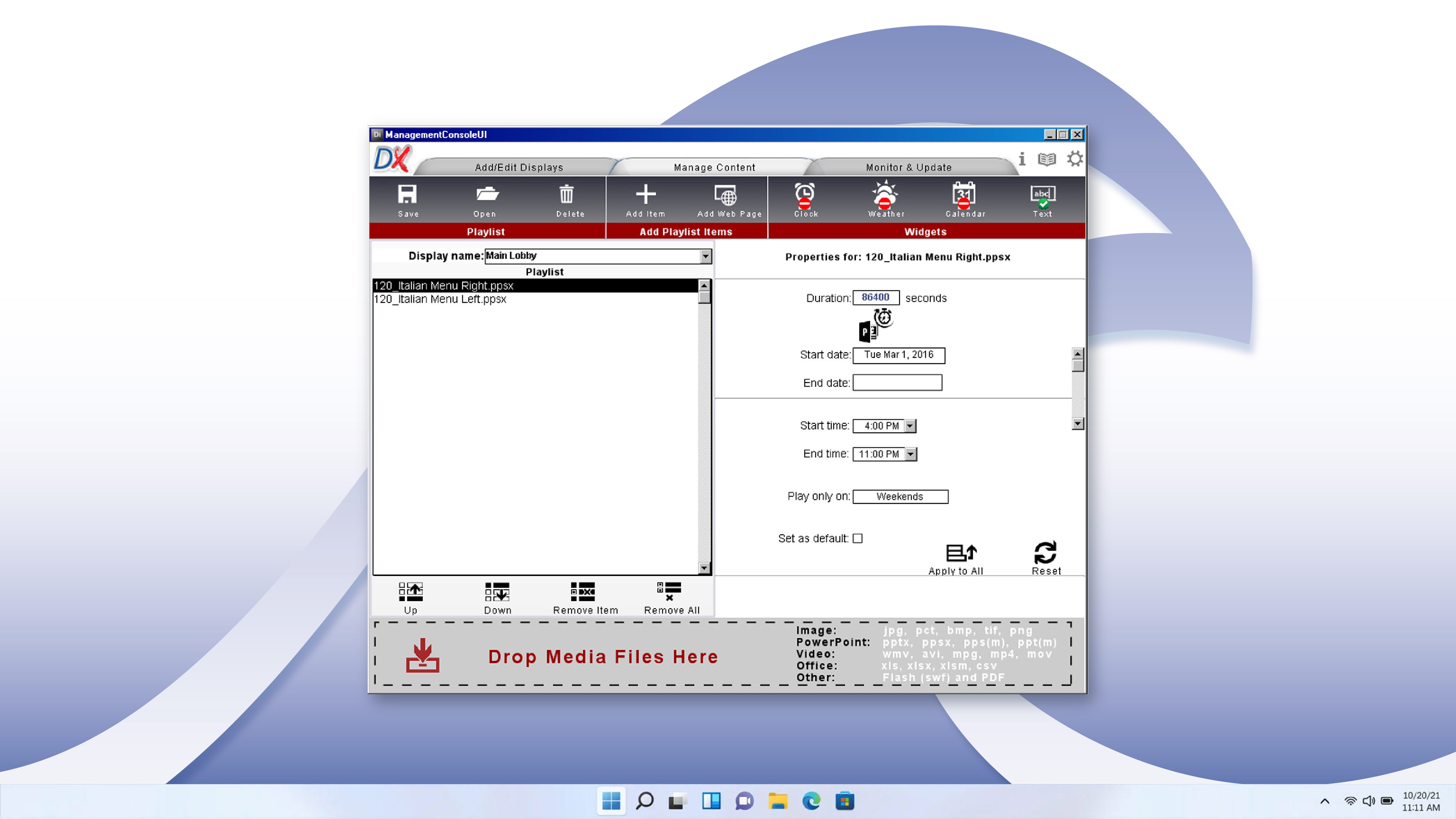Select 120_Italian Menu Left.ppsx in the playlist

(x=440, y=299)
